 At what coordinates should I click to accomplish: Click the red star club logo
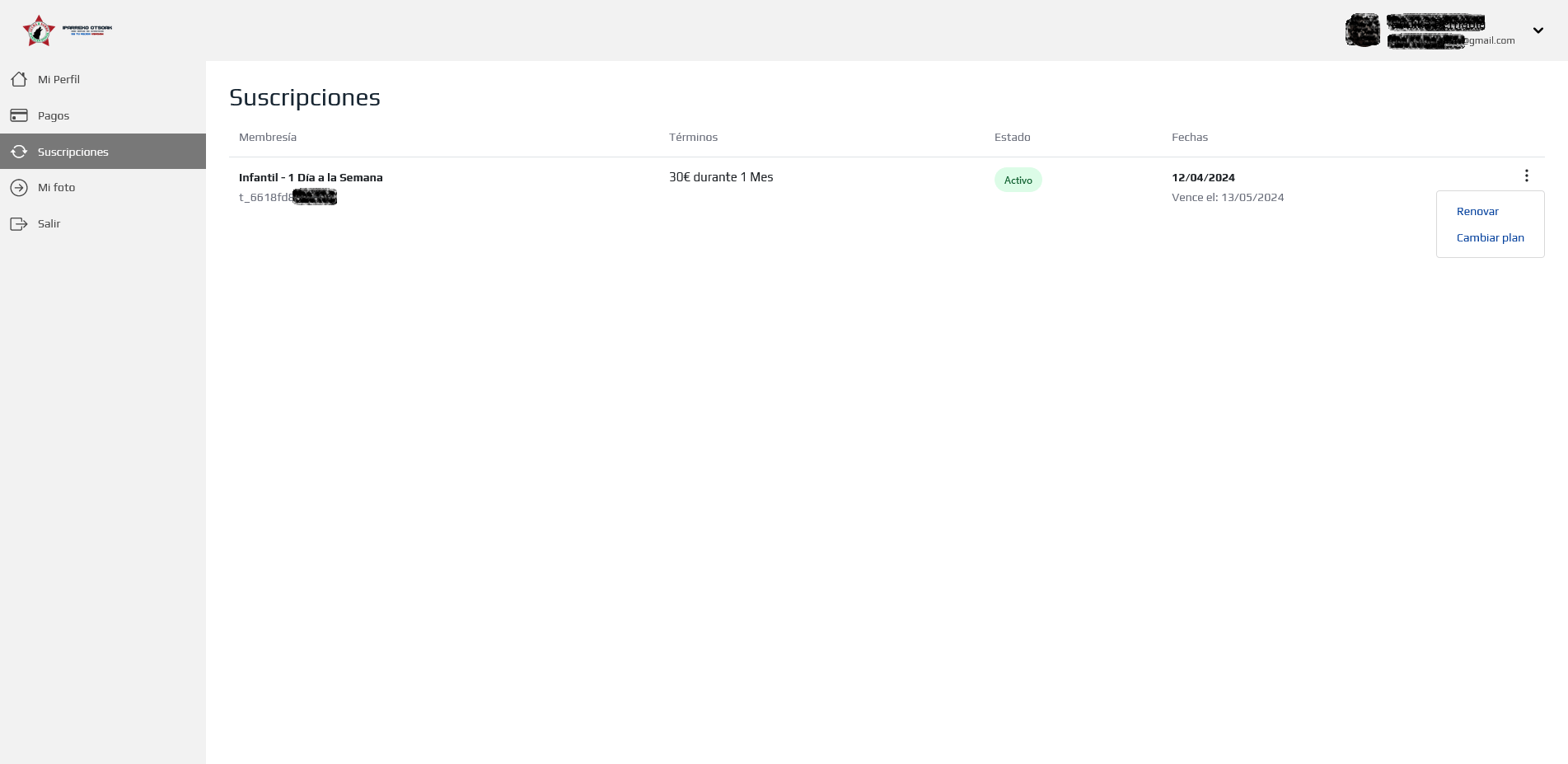[x=39, y=30]
